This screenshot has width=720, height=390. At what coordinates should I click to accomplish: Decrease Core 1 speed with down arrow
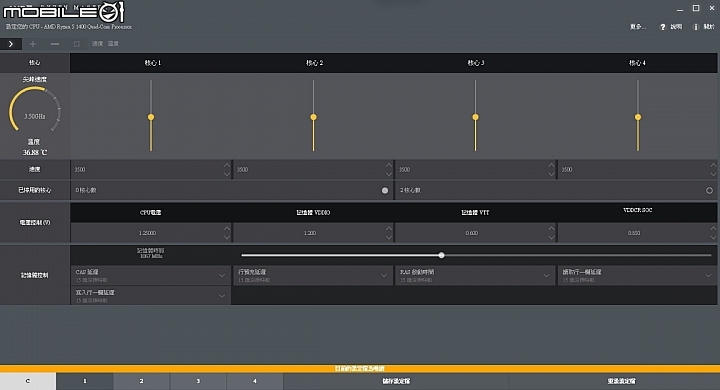[x=227, y=174]
